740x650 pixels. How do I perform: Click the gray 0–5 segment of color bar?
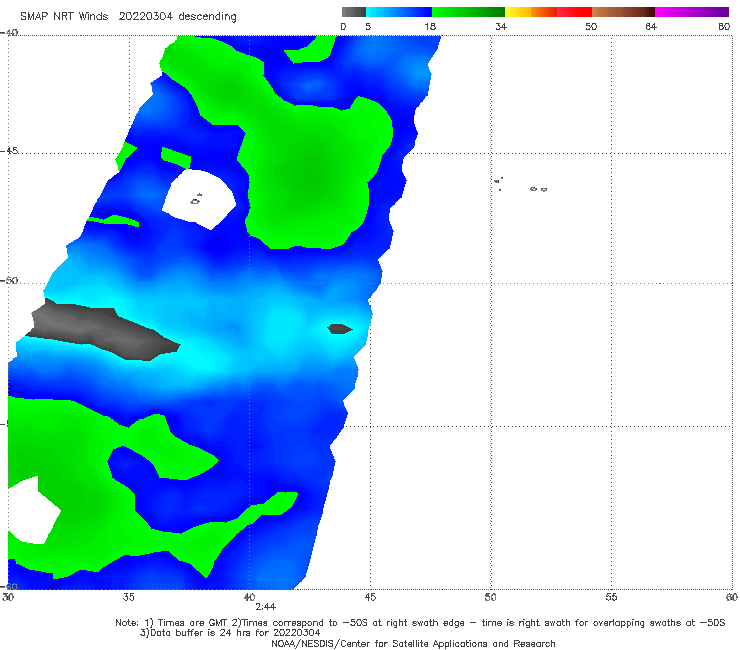click(x=353, y=12)
